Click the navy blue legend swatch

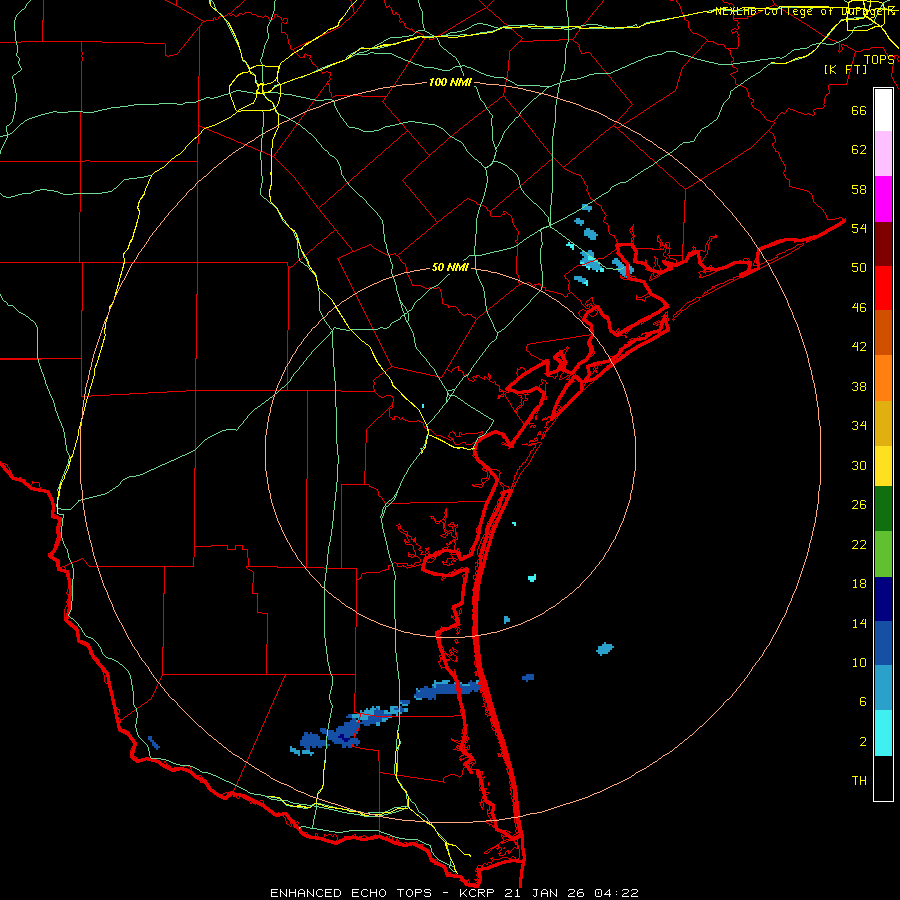[x=883, y=599]
